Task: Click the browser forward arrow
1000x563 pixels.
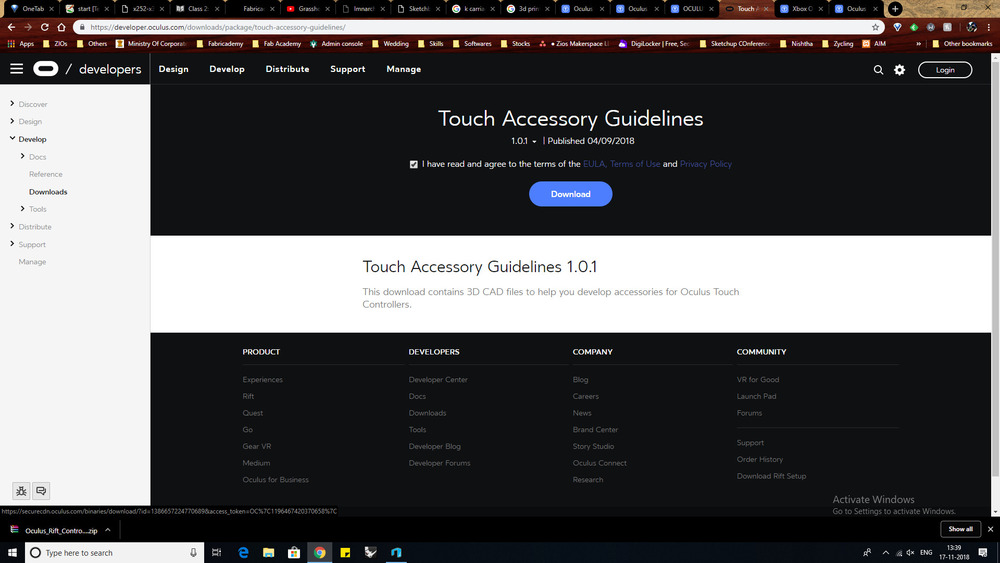Action: [28, 27]
